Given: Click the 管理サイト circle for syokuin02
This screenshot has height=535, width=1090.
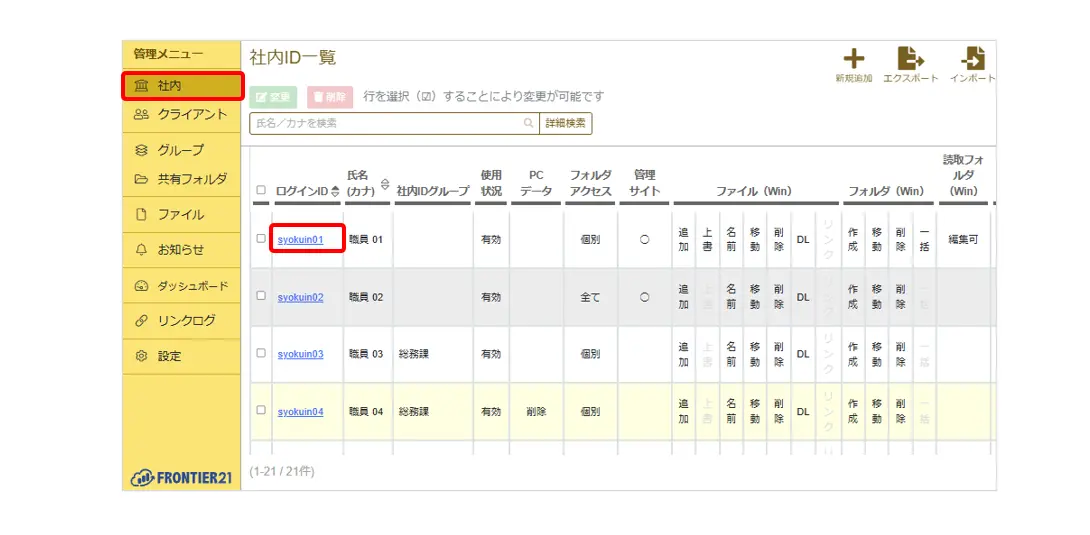Looking at the screenshot, I should point(644,297).
